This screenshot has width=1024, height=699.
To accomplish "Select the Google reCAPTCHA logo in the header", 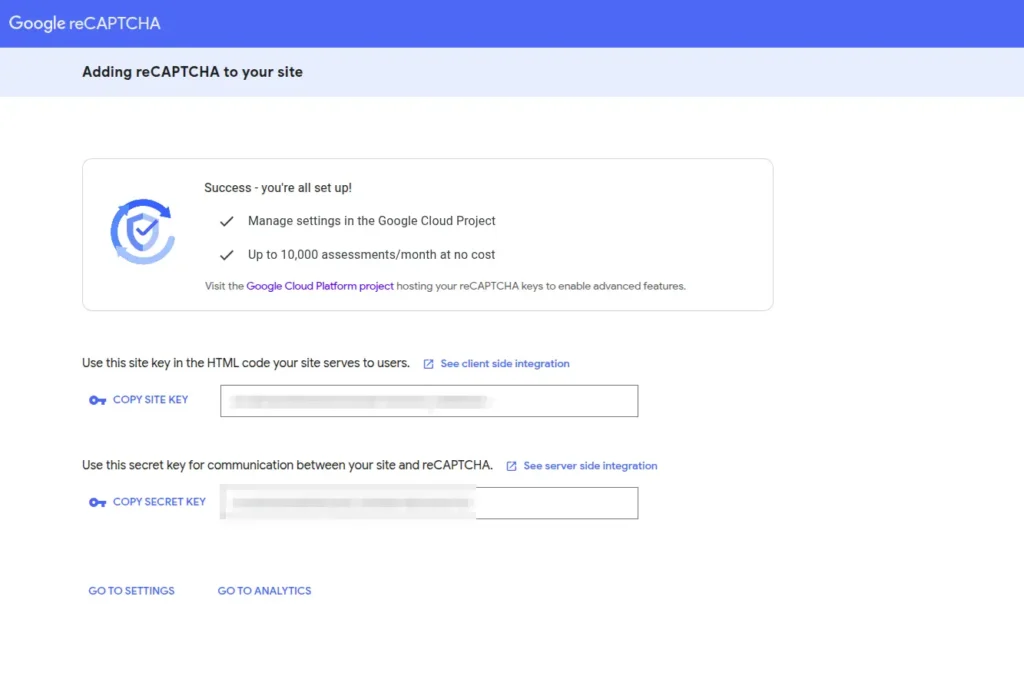I will coord(84,22).
